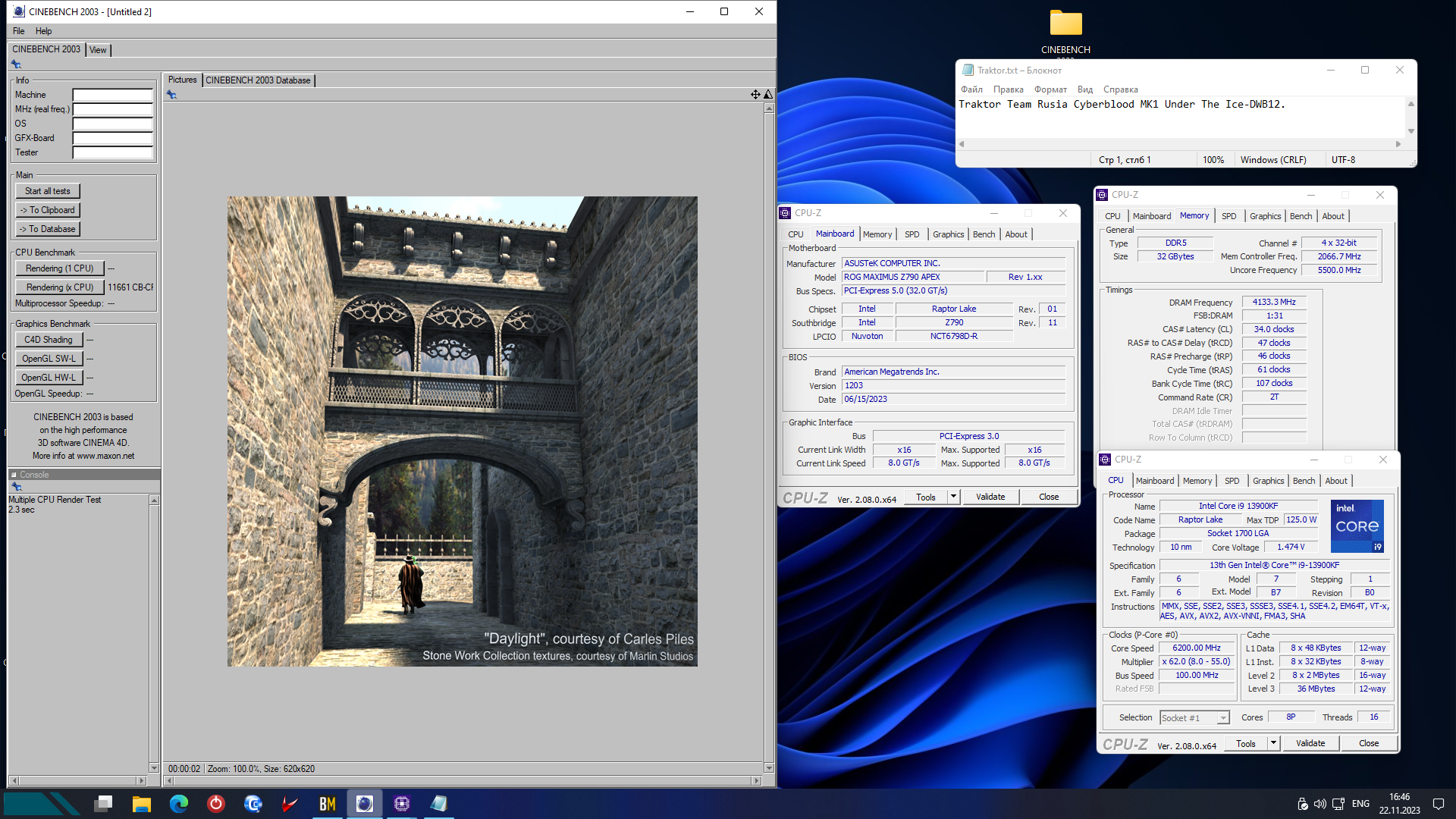Image resolution: width=1456 pixels, height=819 pixels.
Task: Click the volume icon in system tray
Action: 1320,804
